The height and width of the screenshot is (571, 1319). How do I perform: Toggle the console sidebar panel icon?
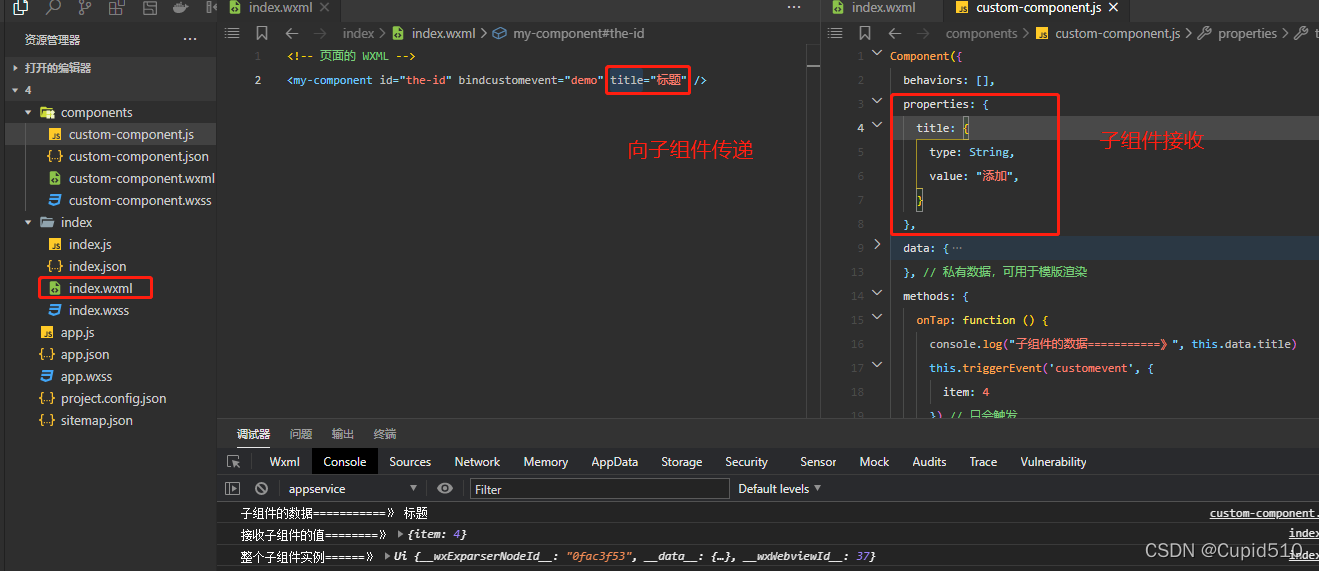[232, 489]
